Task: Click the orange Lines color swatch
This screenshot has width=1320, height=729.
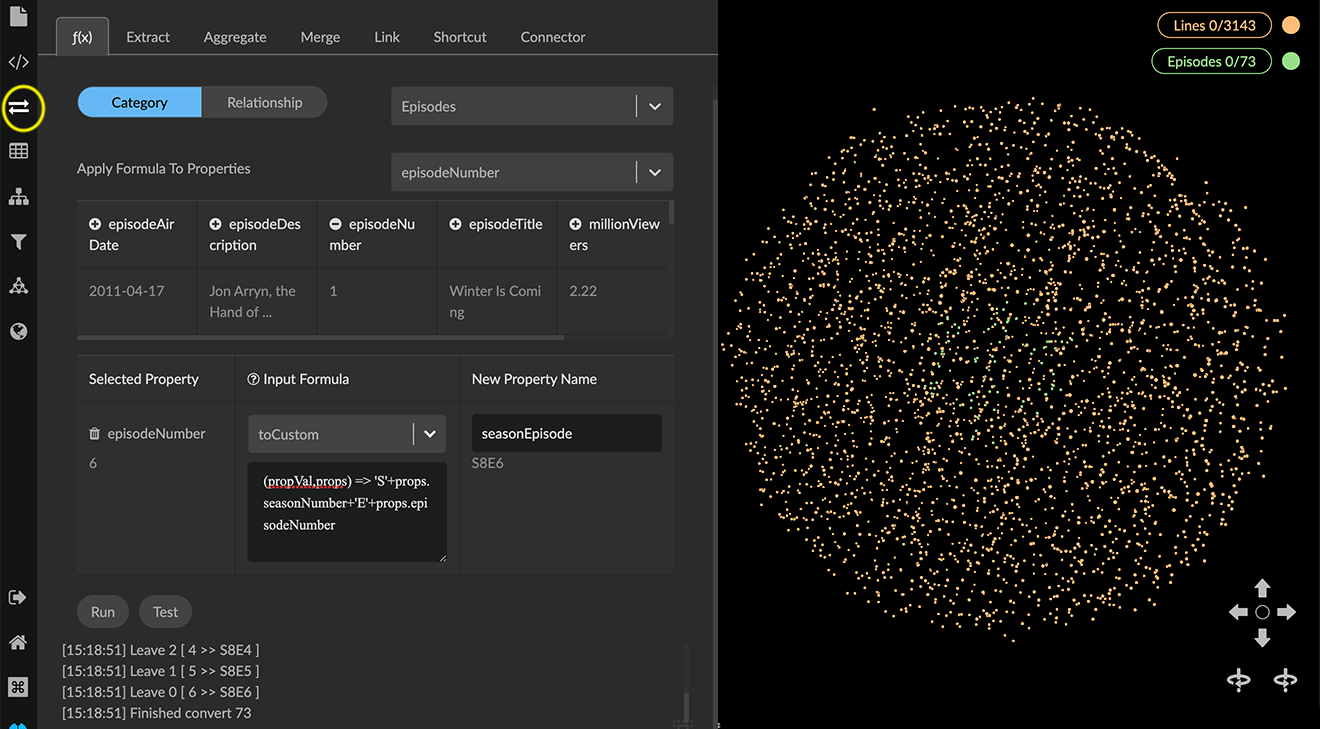Action: coord(1291,25)
